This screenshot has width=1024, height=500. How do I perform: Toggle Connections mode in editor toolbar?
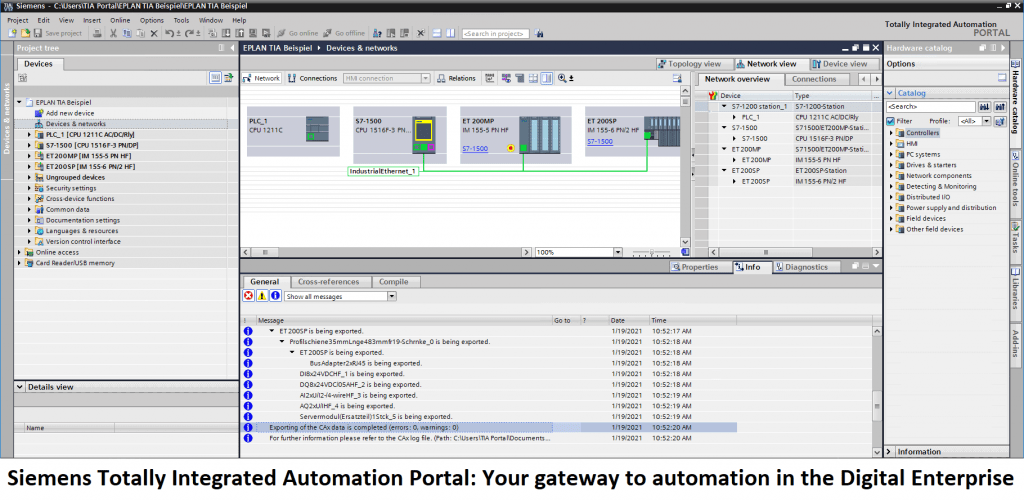pyautogui.click(x=312, y=78)
